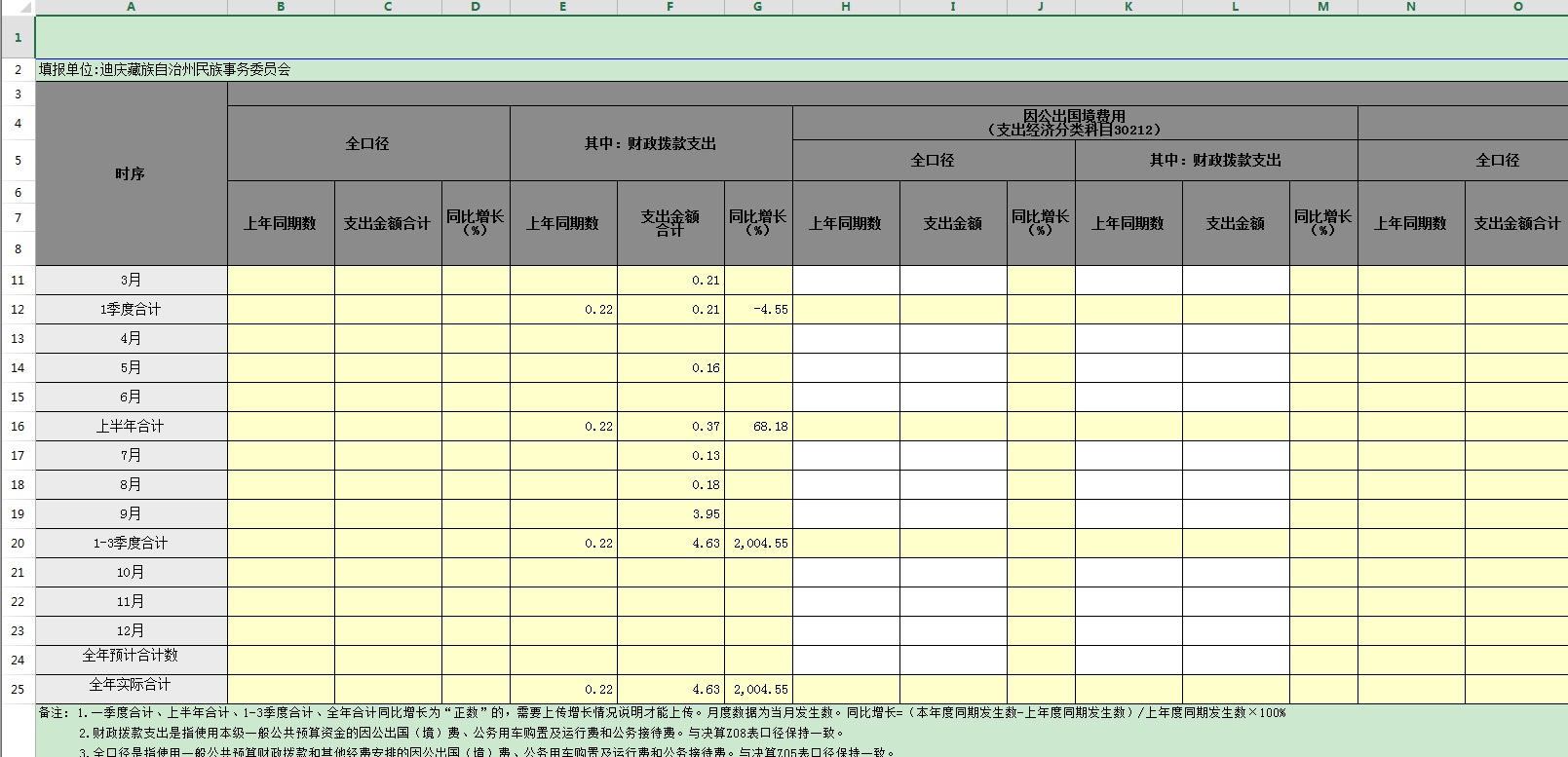This screenshot has height=757, width=1568.
Task: Click the 因公出国境费用 merged header cell
Action: [1075, 123]
